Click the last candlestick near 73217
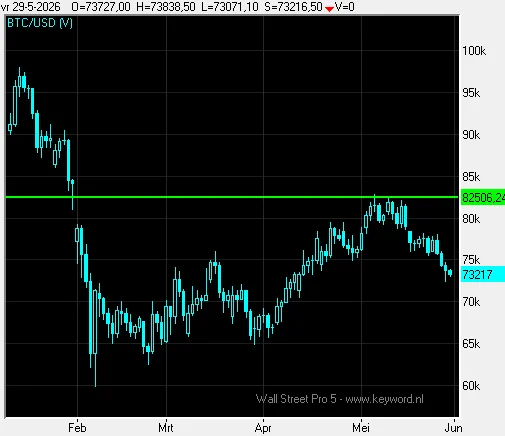505x436 pixels. (x=450, y=273)
